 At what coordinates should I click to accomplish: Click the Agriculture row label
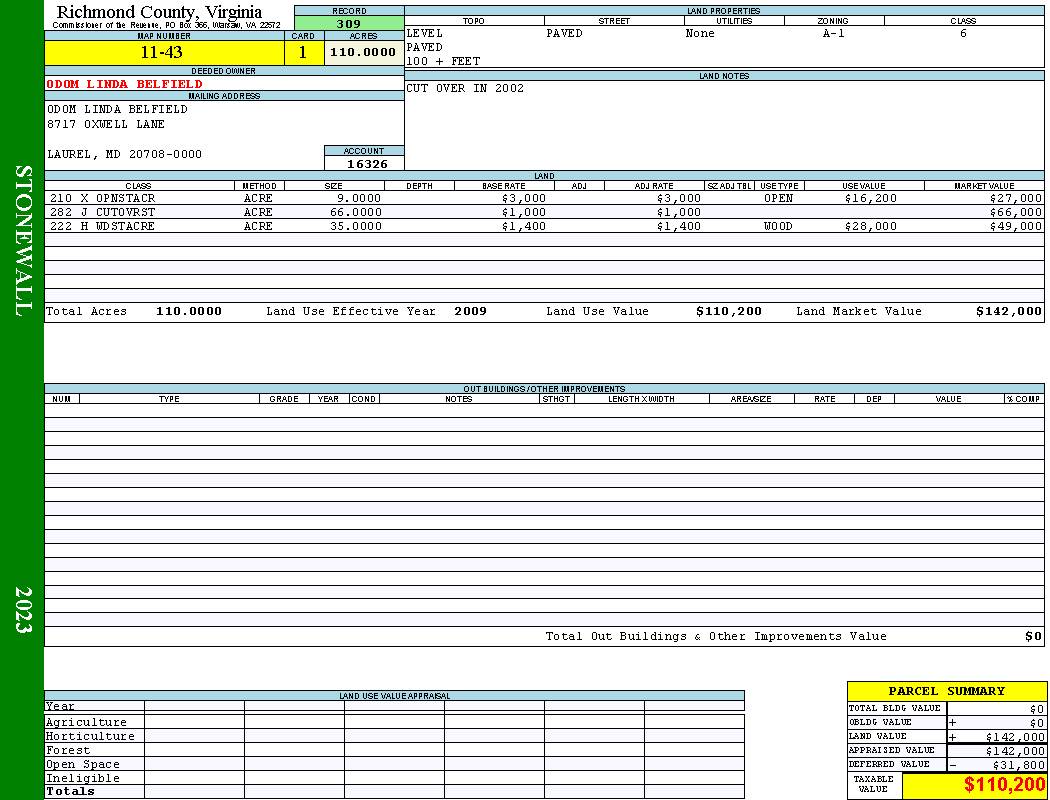pos(86,722)
